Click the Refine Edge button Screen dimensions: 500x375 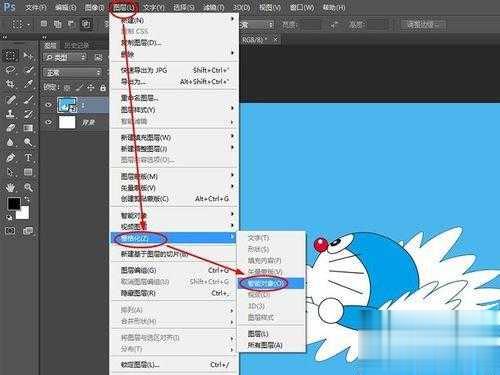[x=423, y=24]
